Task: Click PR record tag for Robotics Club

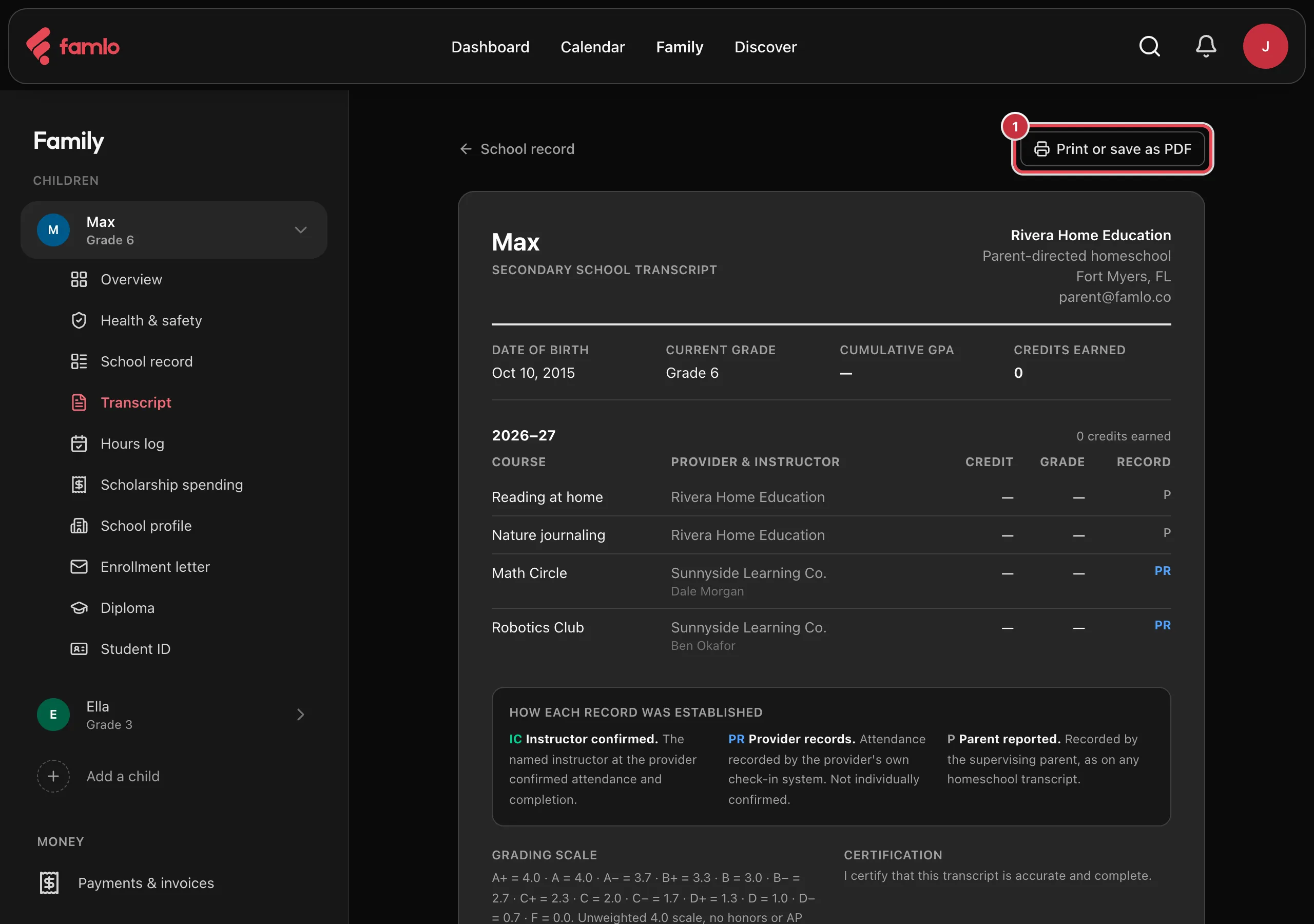Action: (x=1163, y=625)
